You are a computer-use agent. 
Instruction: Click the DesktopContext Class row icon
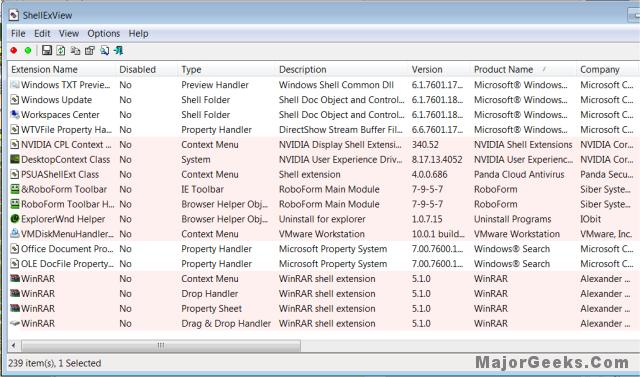pos(15,160)
